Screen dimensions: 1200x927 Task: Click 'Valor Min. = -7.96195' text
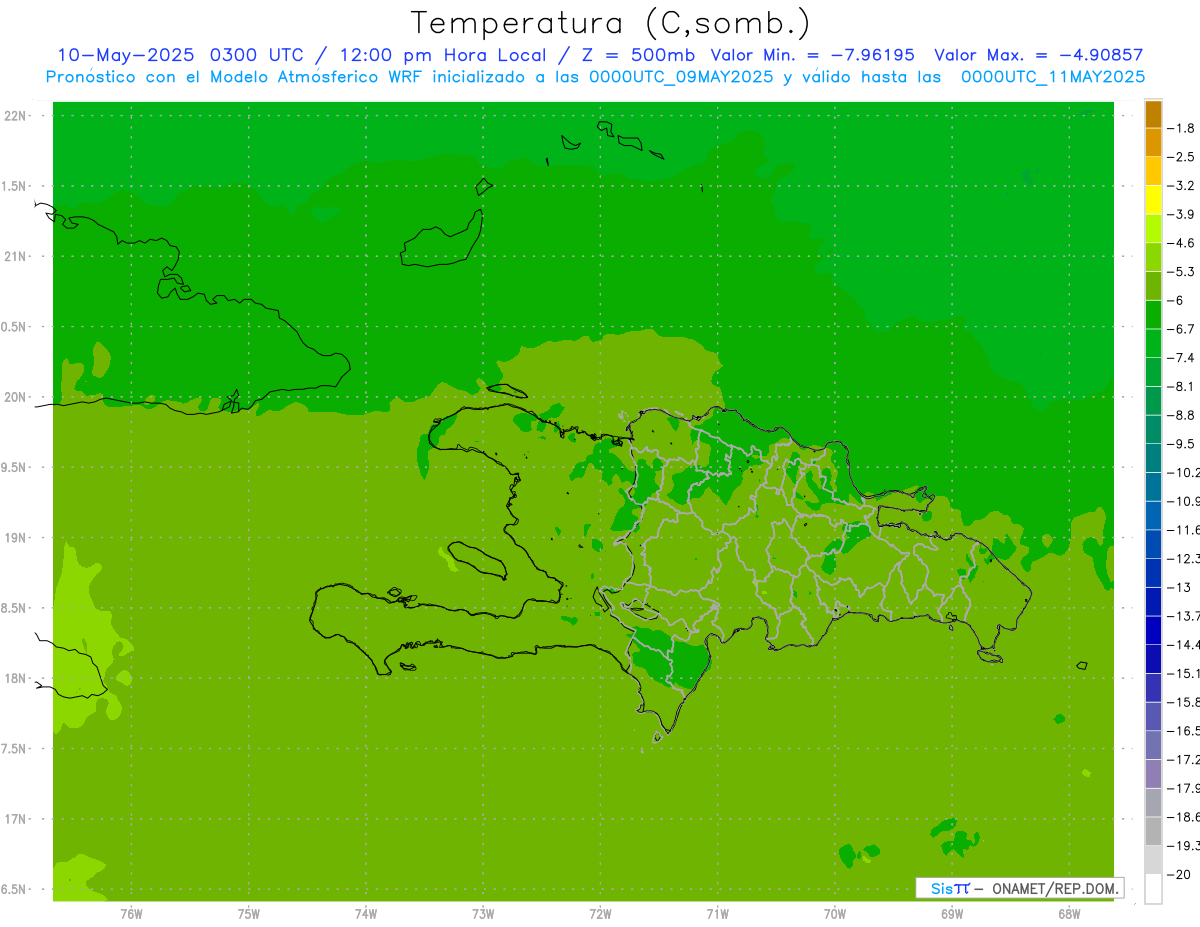(x=812, y=55)
